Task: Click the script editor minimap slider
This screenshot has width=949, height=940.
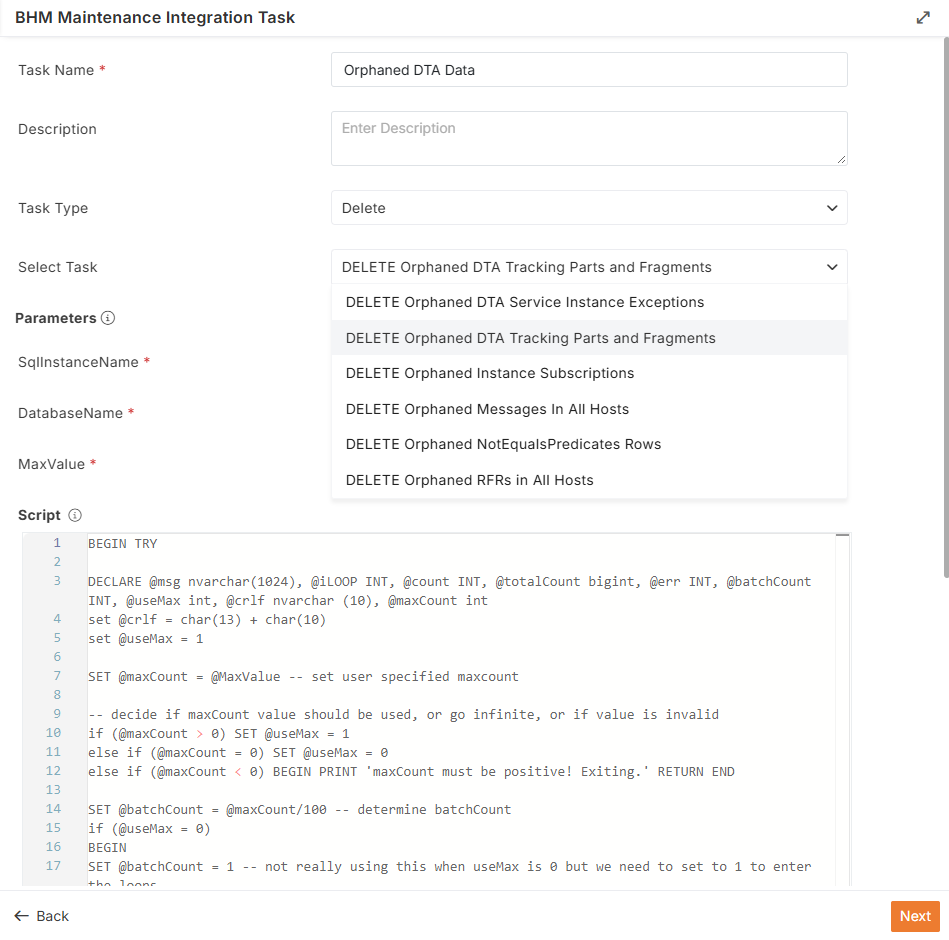Action: [842, 536]
